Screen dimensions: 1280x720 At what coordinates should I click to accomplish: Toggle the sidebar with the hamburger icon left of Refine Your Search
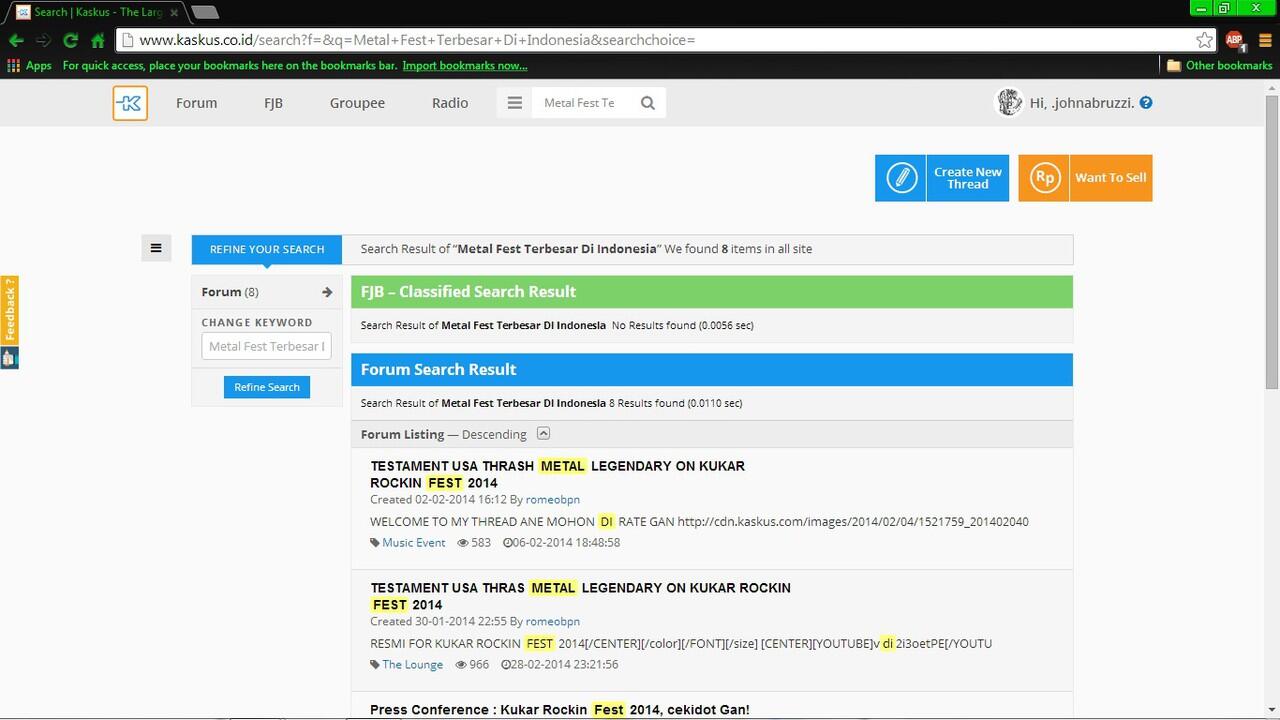click(156, 248)
